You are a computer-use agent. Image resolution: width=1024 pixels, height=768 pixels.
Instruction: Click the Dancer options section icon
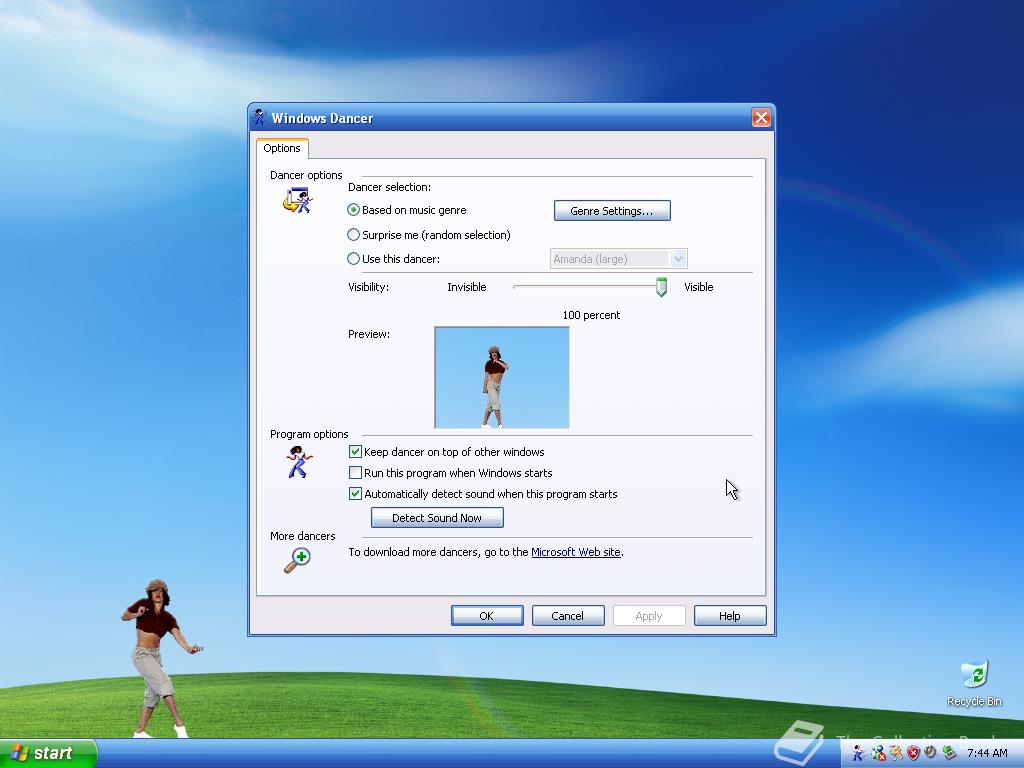point(298,200)
